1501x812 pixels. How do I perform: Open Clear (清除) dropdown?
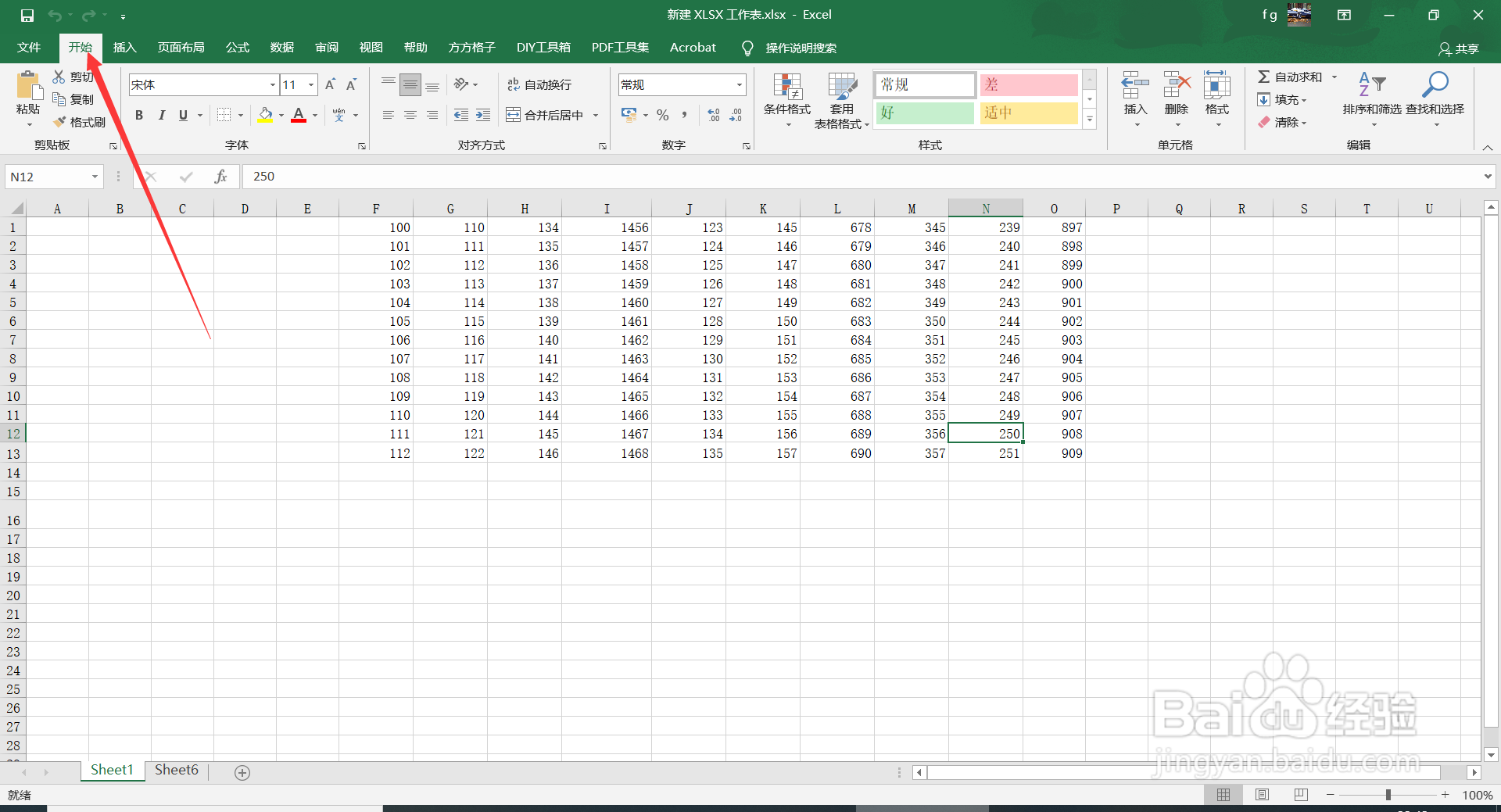[1282, 122]
